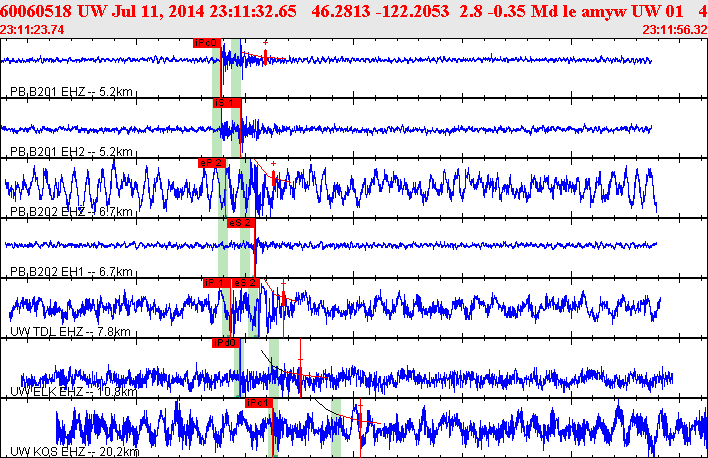The image size is (708, 458).
Task: Click the event header line starting 60060518 UW
Action: point(350,10)
